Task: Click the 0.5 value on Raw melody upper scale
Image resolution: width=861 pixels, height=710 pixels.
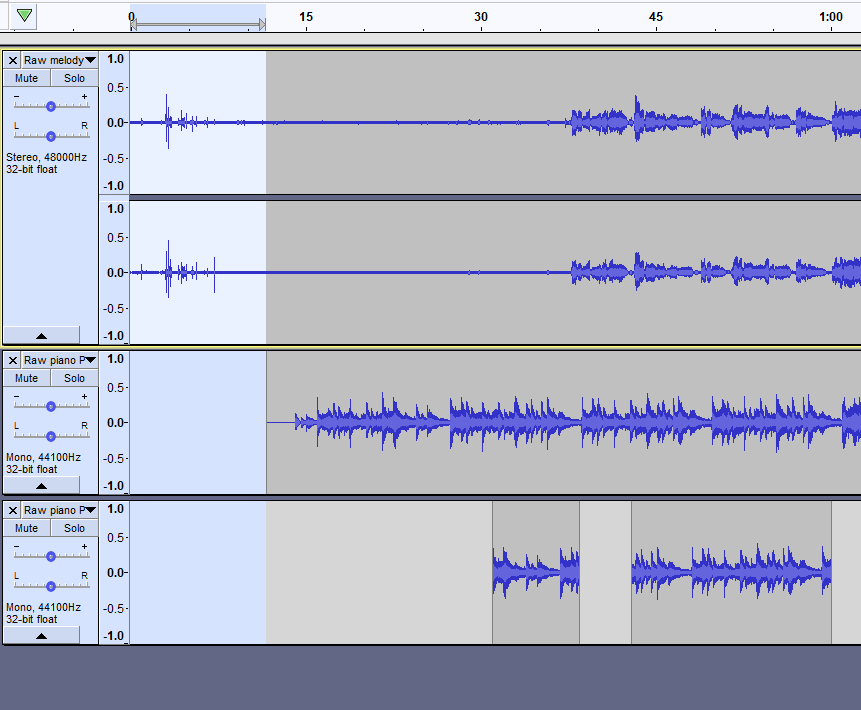Action: [115, 87]
